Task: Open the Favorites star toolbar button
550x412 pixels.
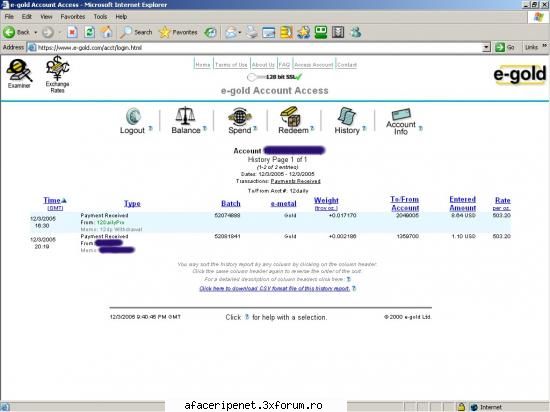Action: click(178, 32)
